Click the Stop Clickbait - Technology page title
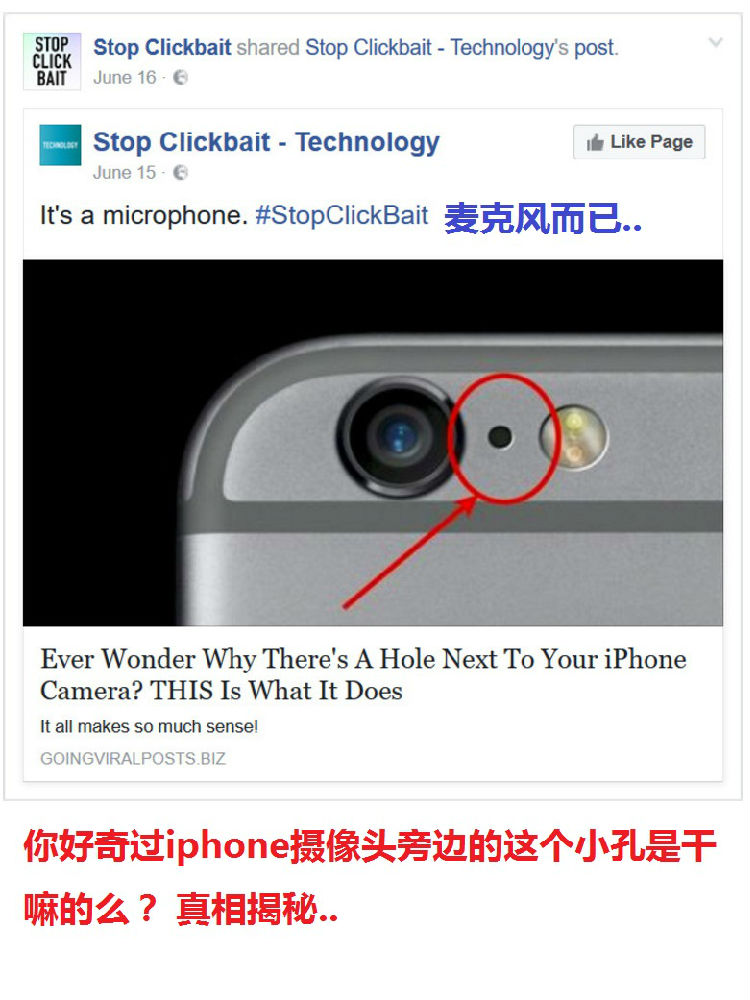This screenshot has width=750, height=1000. click(267, 142)
